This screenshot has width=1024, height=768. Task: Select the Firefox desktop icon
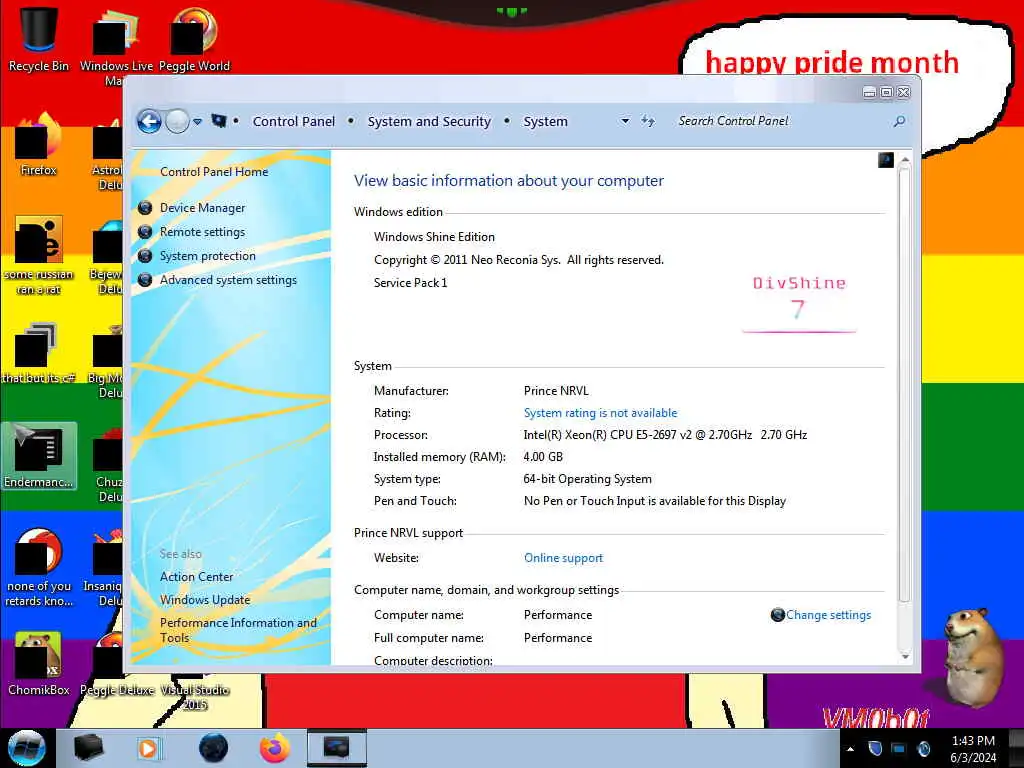click(39, 145)
